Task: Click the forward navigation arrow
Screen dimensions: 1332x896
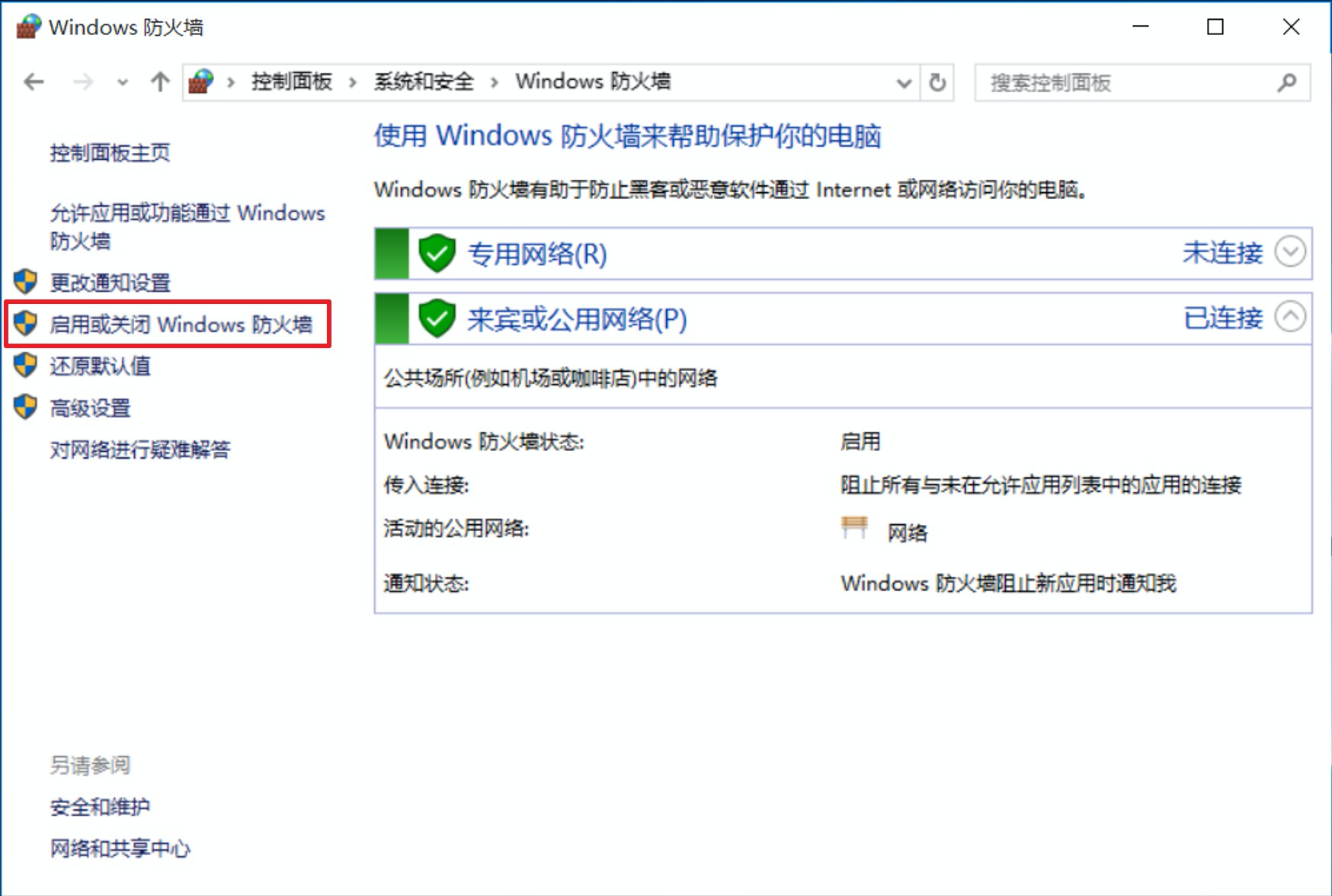Action: [83, 82]
